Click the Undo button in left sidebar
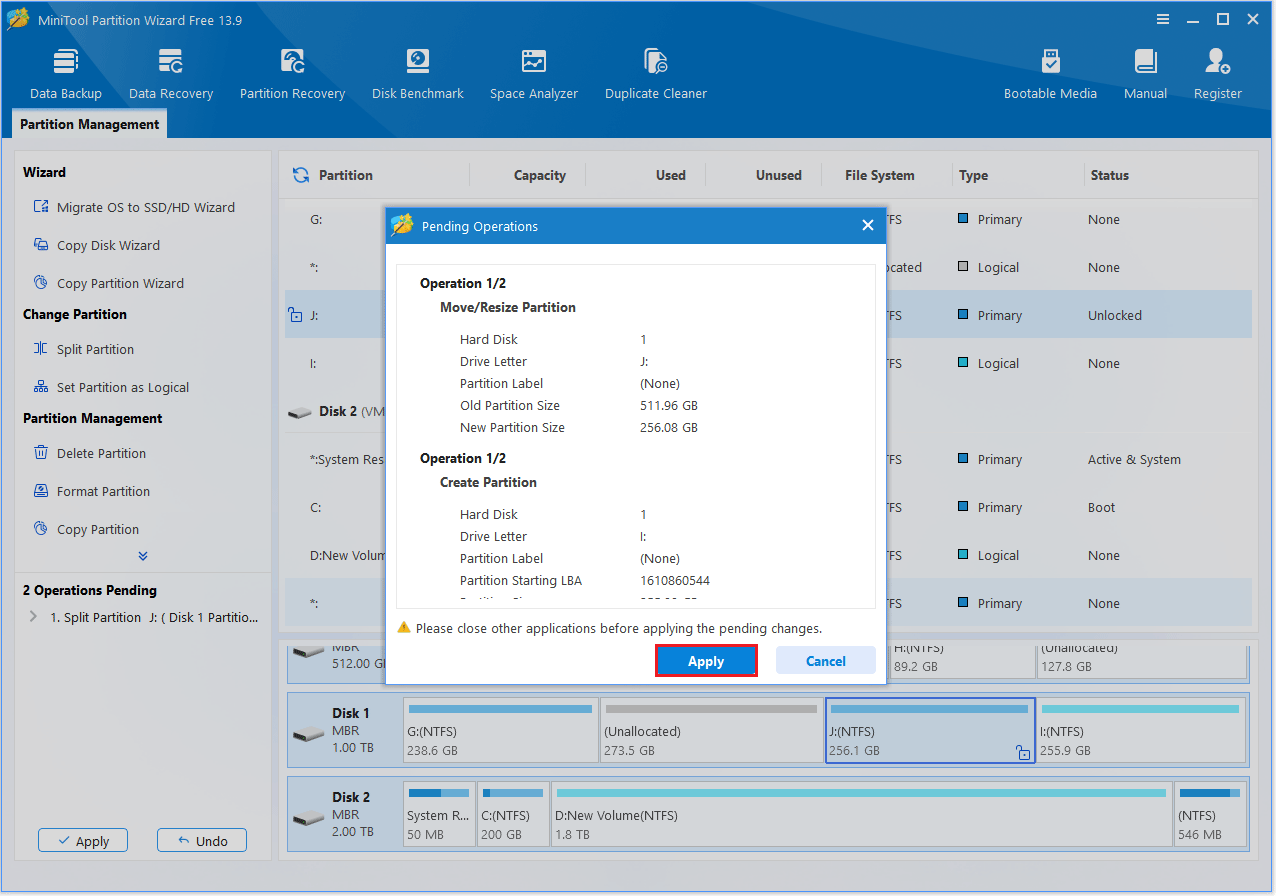The height and width of the screenshot is (896, 1276). (x=202, y=841)
